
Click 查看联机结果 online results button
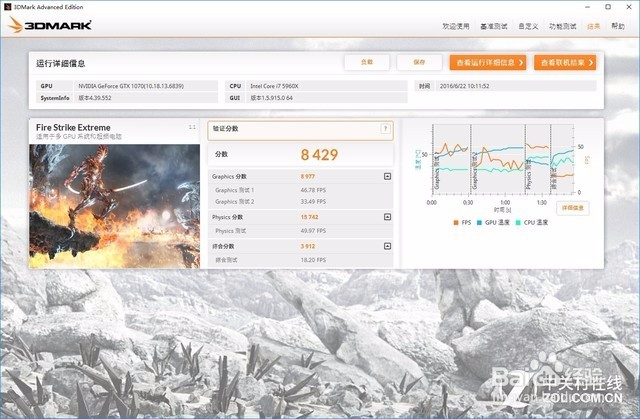(565, 62)
